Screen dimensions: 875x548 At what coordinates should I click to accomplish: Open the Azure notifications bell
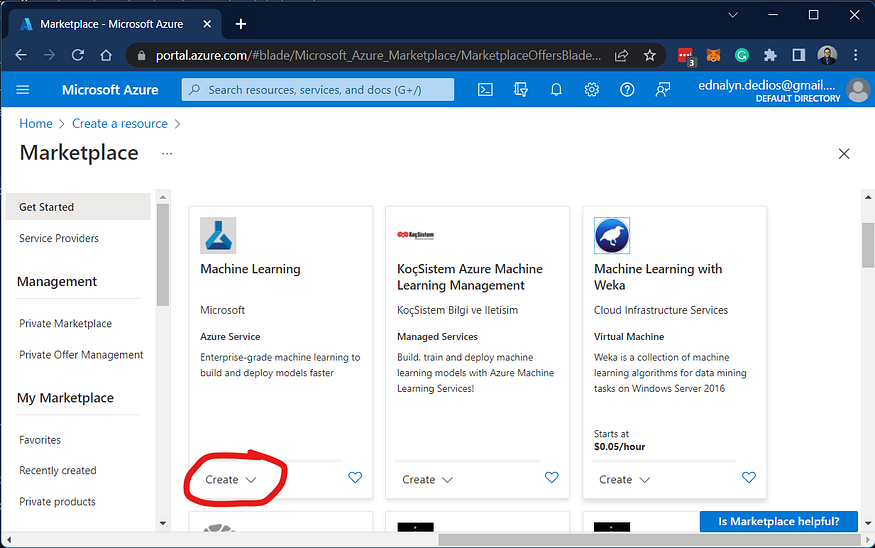tap(556, 89)
